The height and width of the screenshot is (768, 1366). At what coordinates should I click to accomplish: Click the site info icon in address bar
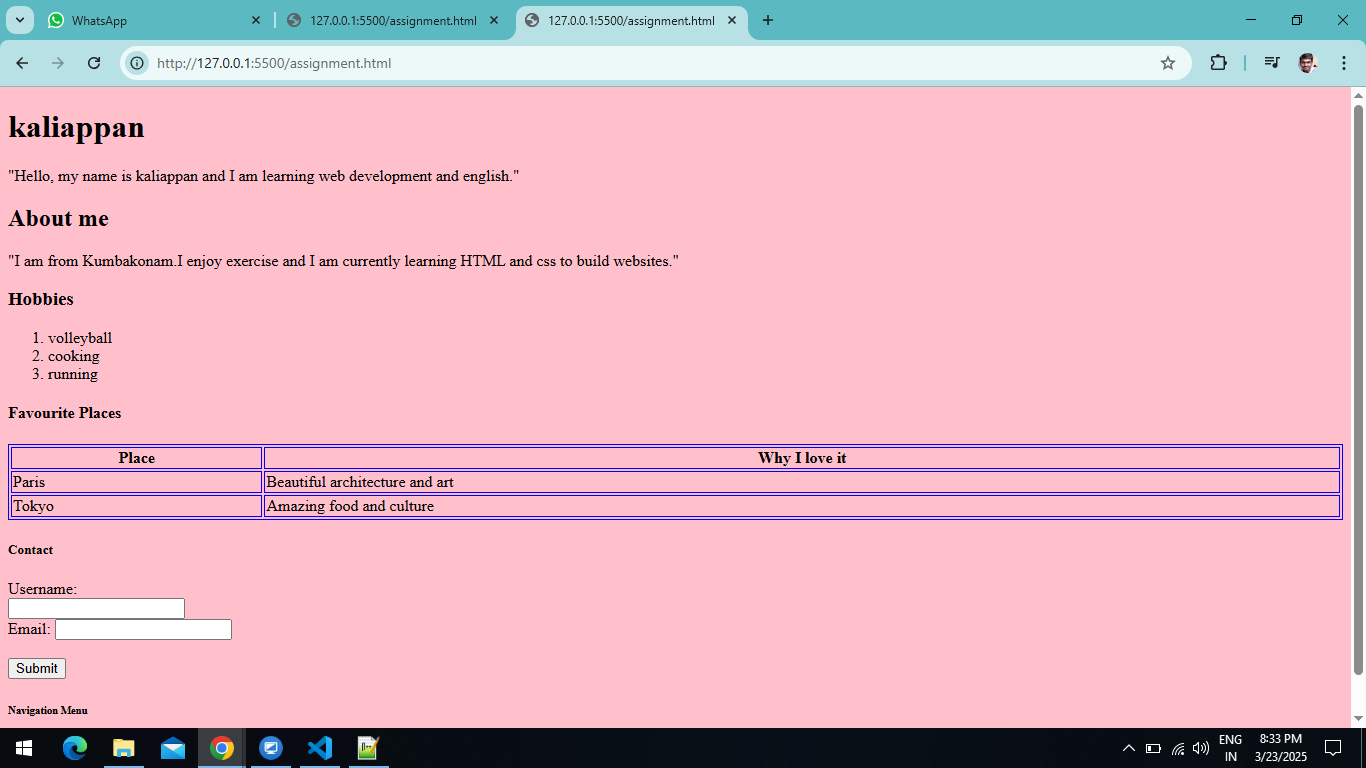click(x=135, y=62)
